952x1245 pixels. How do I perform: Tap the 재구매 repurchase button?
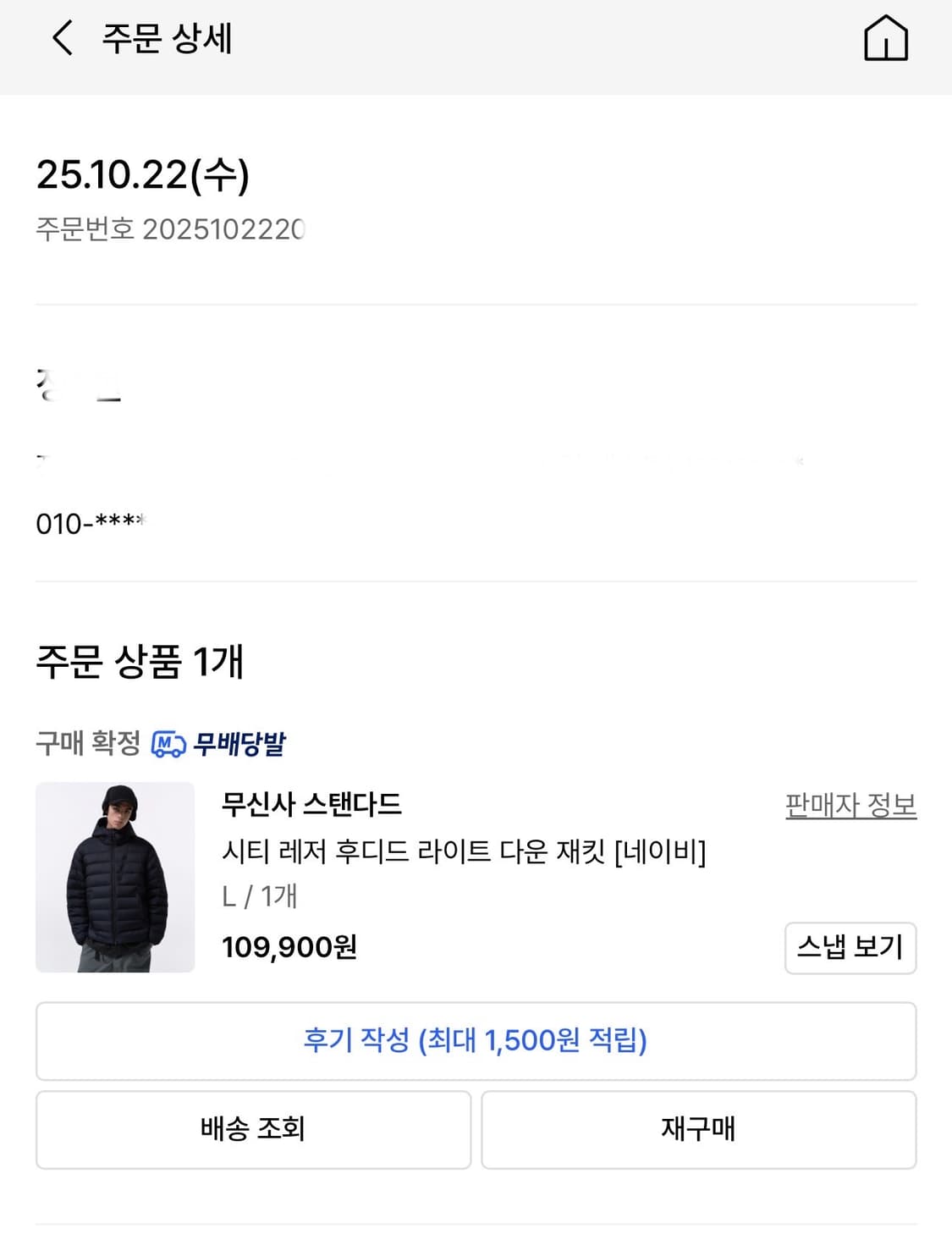pos(698,1129)
